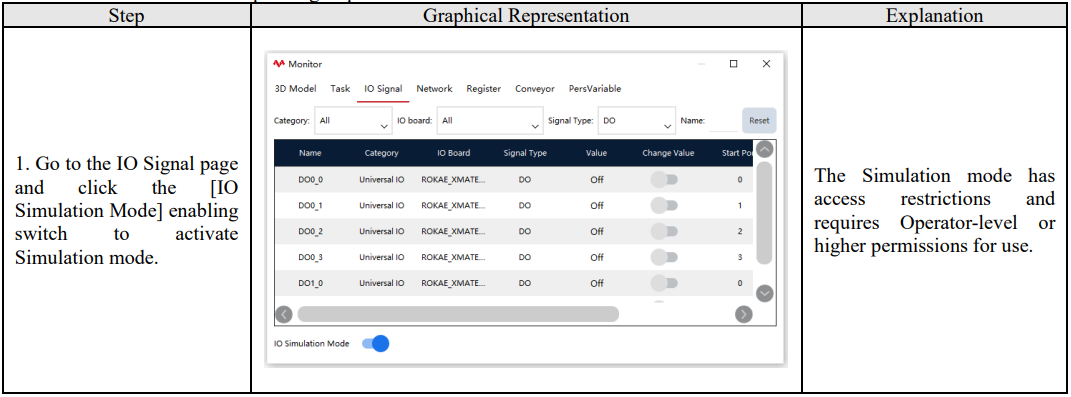Click DO signal type in DO0_3 row

point(525,257)
